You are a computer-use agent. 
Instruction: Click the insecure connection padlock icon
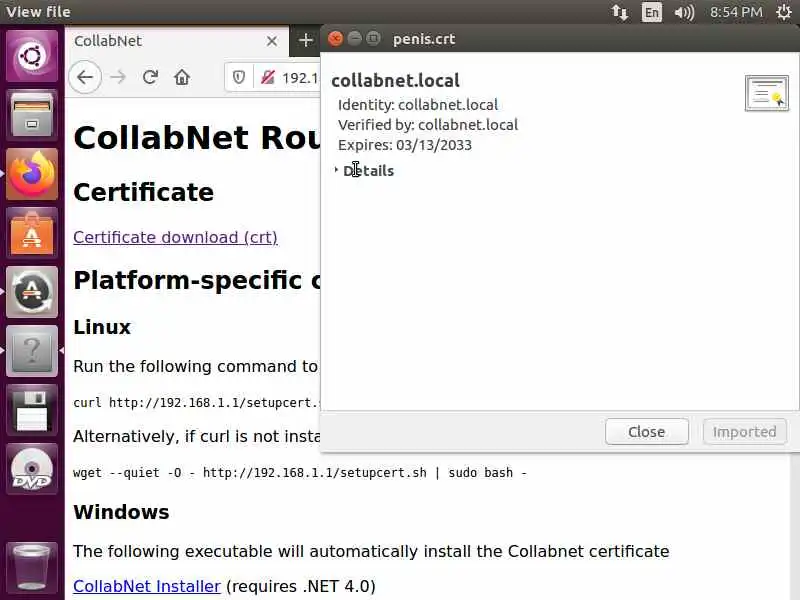coord(268,77)
